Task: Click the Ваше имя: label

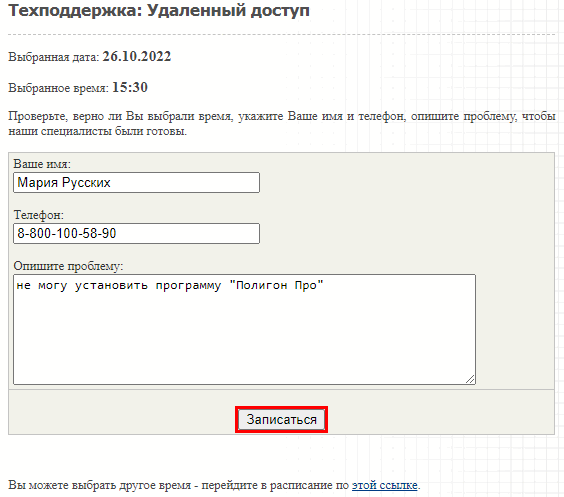Action: 42,164
